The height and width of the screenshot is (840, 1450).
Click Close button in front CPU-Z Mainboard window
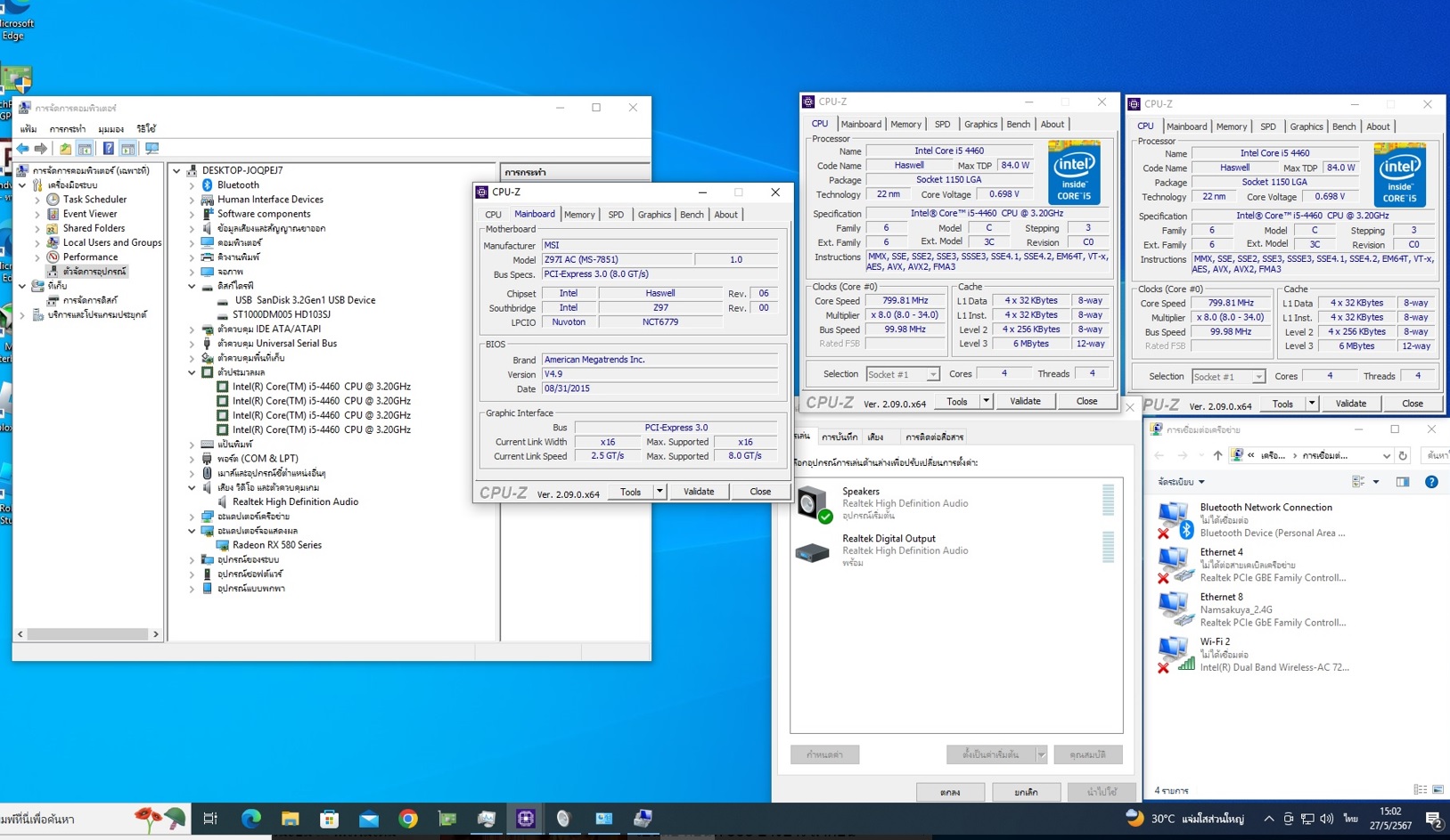click(x=760, y=492)
